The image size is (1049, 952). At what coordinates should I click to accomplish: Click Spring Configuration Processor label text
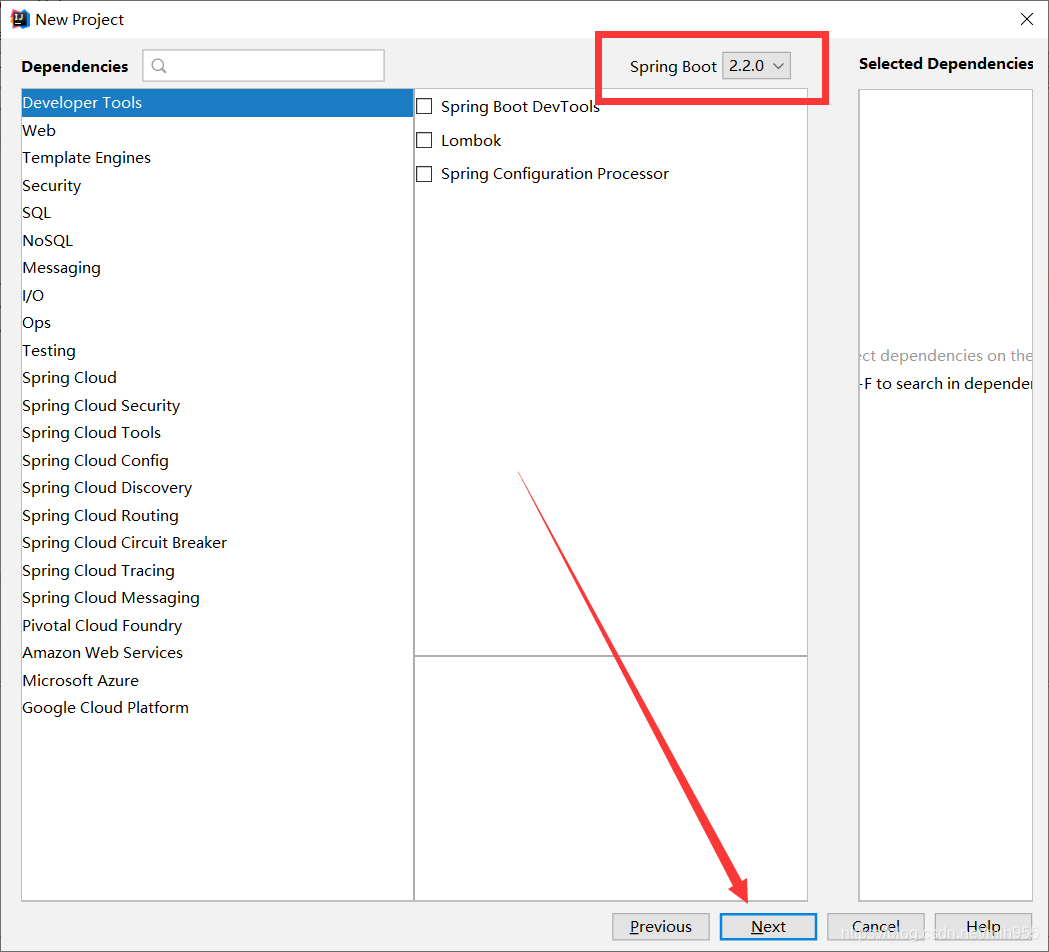click(555, 174)
